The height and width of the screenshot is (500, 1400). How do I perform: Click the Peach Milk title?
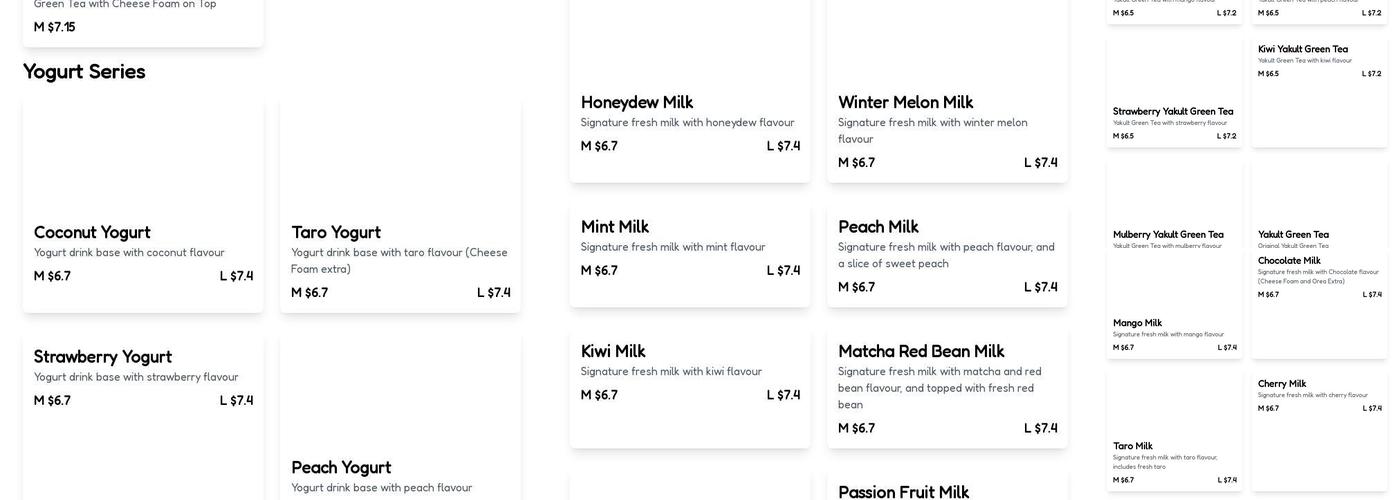878,228
